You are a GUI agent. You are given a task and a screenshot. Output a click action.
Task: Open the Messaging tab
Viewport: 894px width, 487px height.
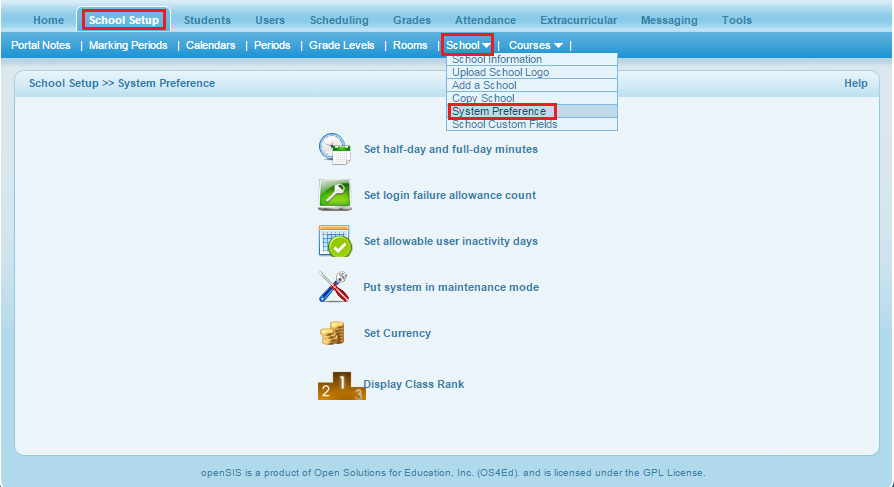point(669,20)
